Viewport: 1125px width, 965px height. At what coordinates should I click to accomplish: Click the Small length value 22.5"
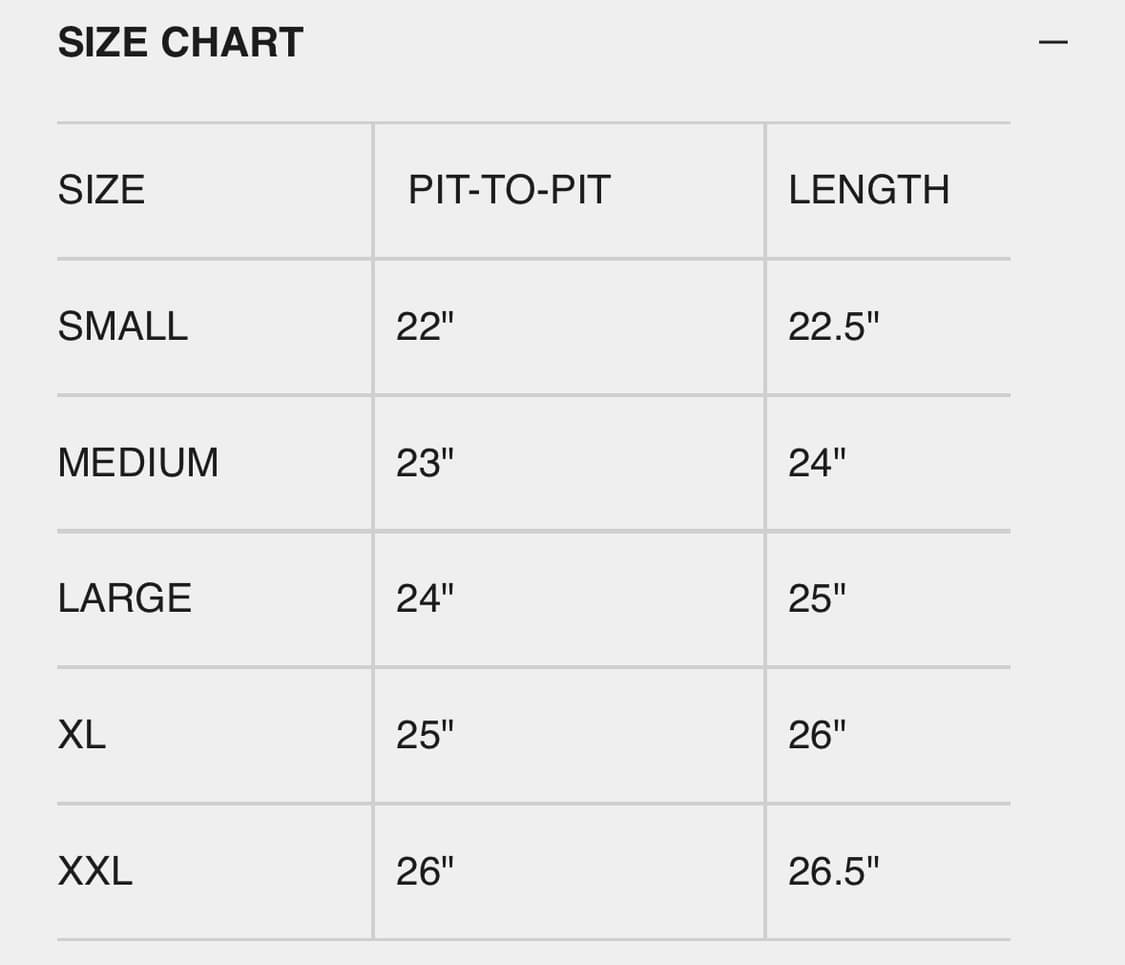(833, 327)
